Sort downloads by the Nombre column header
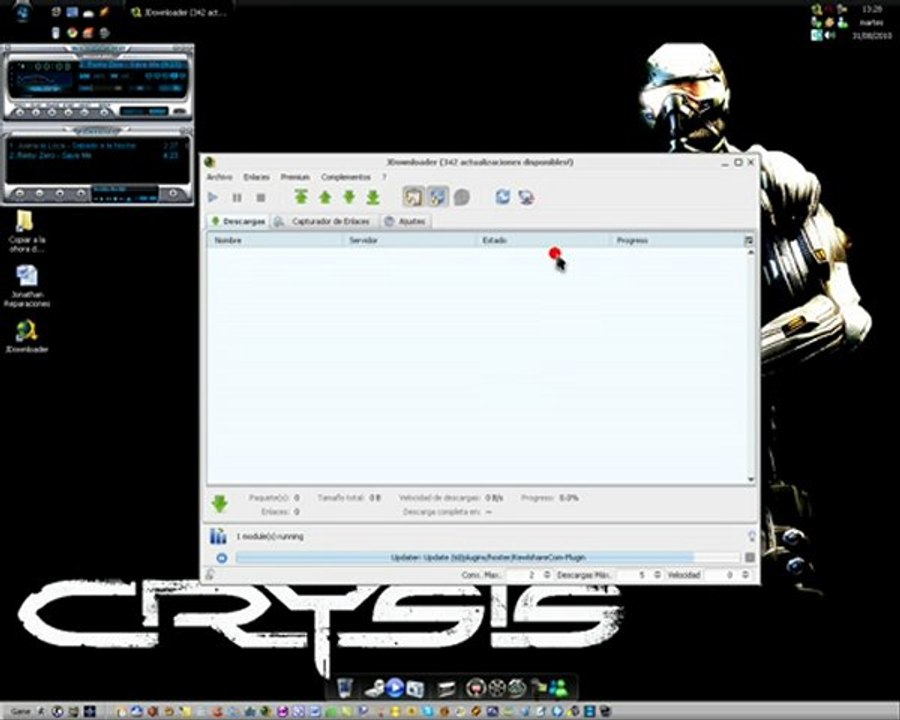 275,240
